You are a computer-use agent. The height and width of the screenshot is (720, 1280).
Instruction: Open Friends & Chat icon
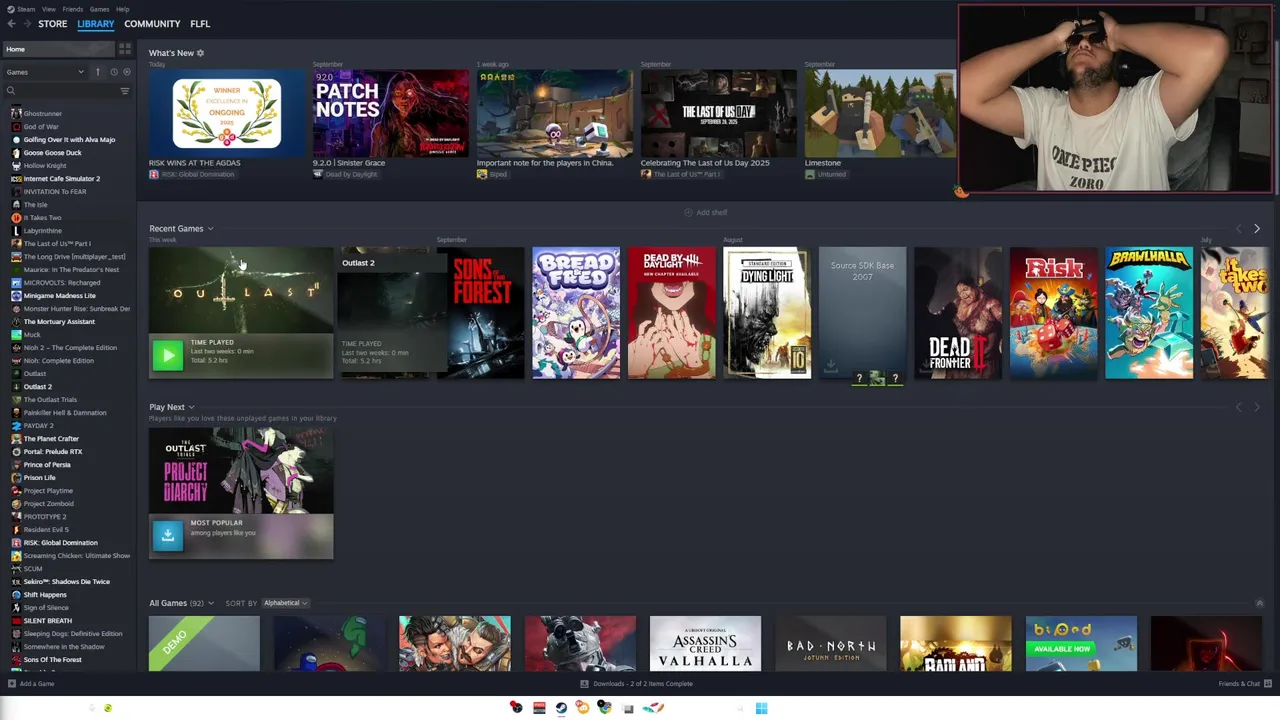(x=1269, y=684)
